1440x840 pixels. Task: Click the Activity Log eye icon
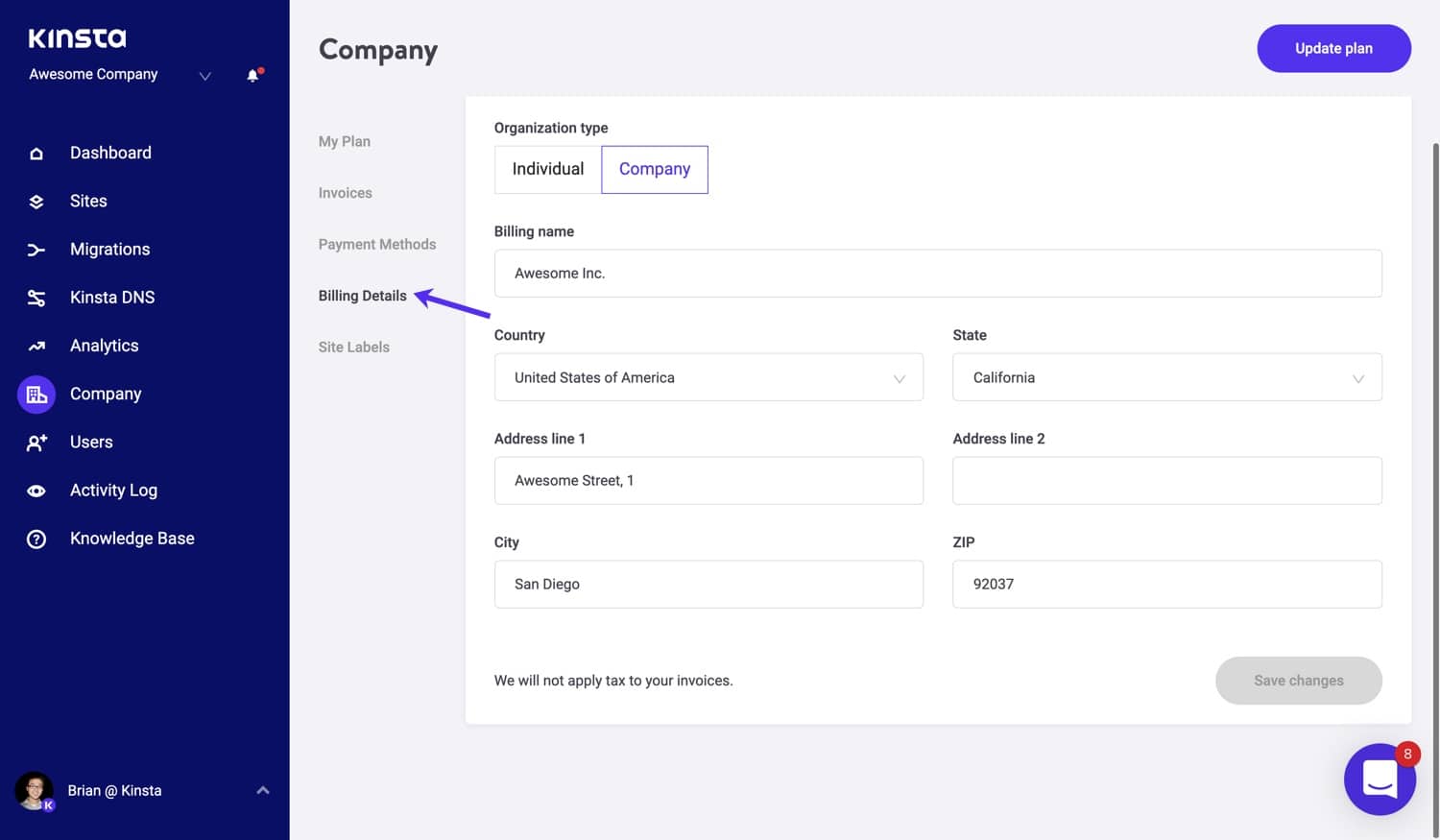click(x=36, y=491)
